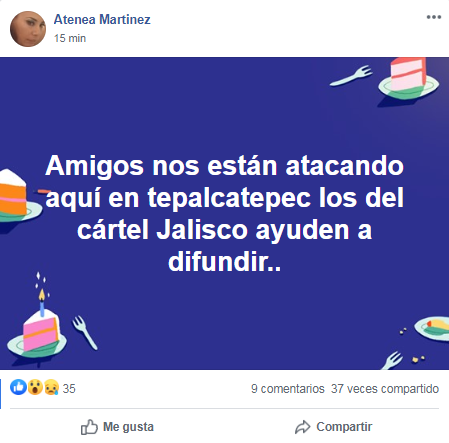Click the wow face reaction icon

[x=35, y=387]
